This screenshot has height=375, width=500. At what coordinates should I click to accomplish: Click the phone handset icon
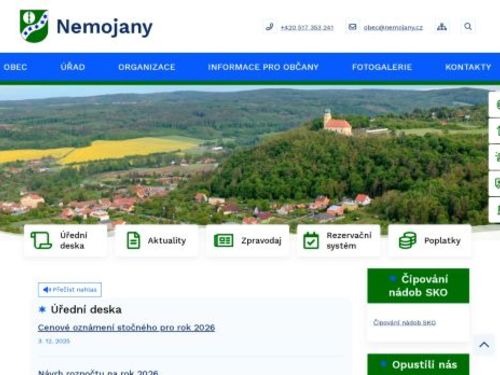269,27
